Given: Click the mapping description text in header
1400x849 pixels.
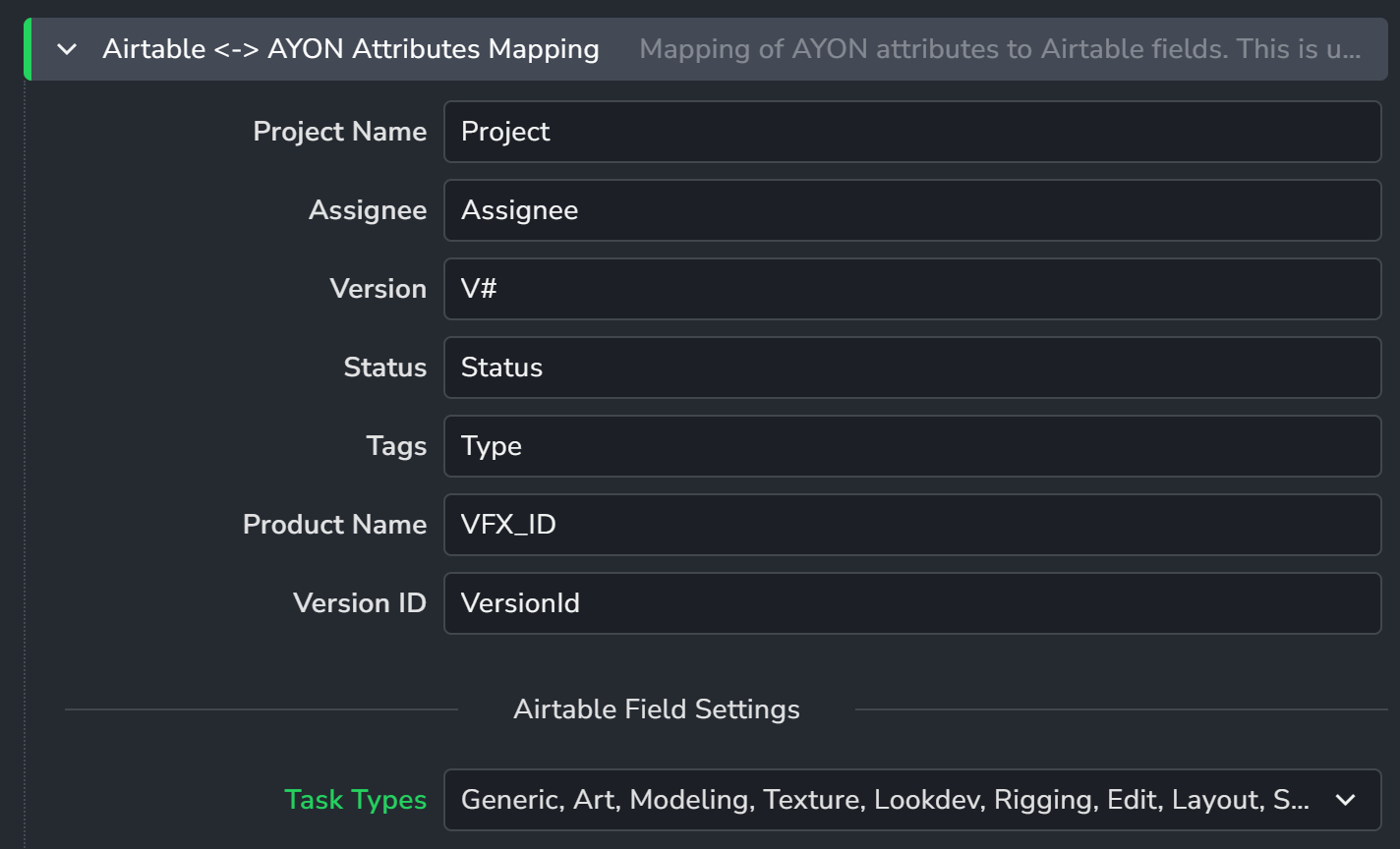Looking at the screenshot, I should 1001,49.
